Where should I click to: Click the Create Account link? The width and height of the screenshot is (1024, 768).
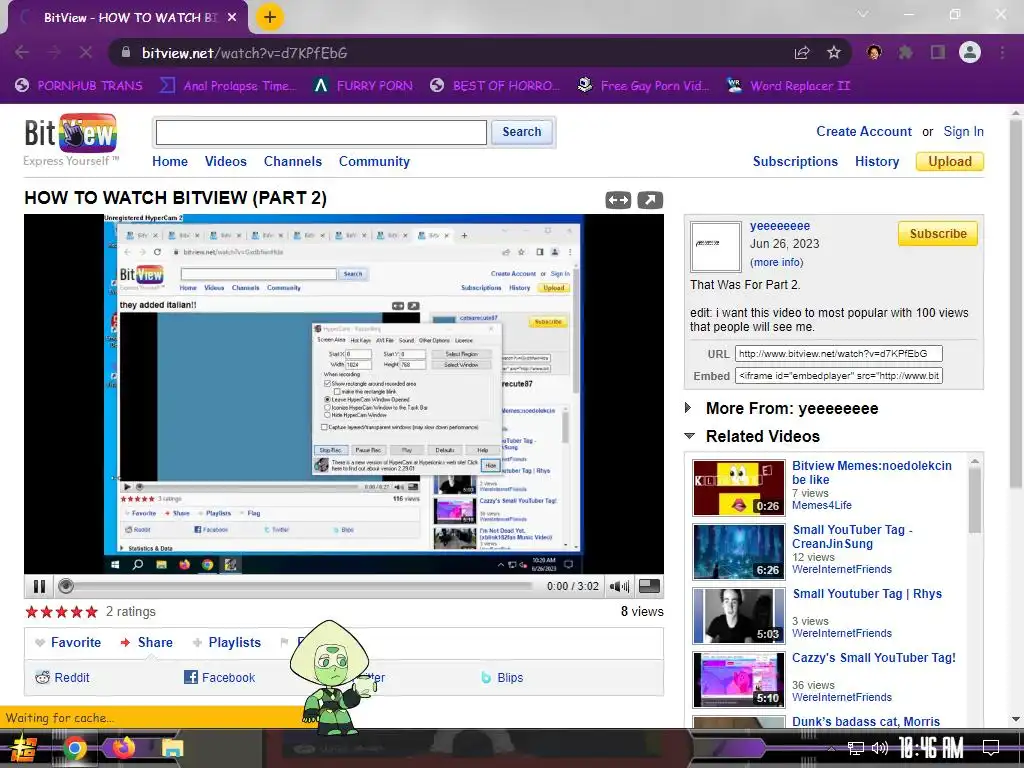click(863, 131)
